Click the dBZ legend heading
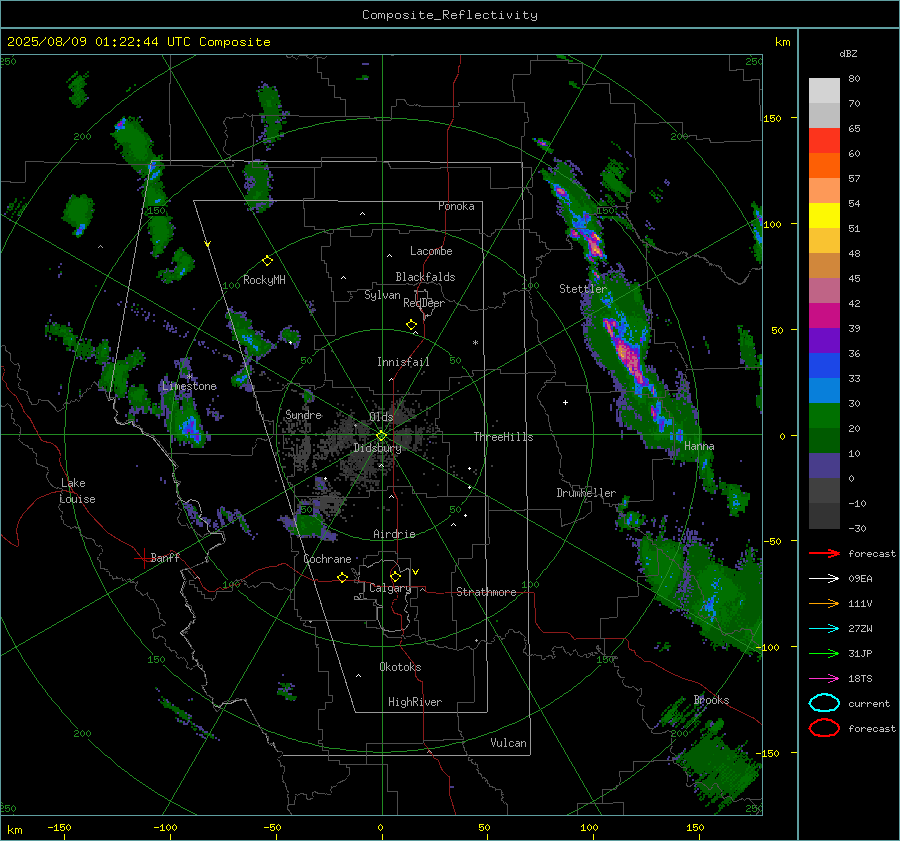 click(848, 54)
